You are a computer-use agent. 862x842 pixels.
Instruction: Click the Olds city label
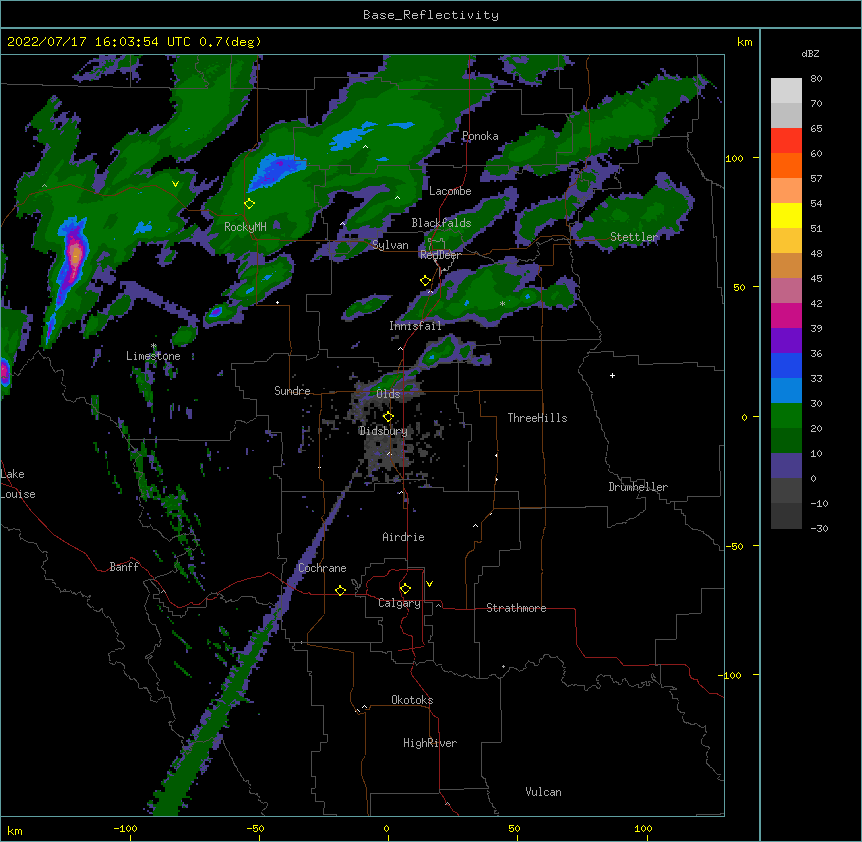click(388, 394)
